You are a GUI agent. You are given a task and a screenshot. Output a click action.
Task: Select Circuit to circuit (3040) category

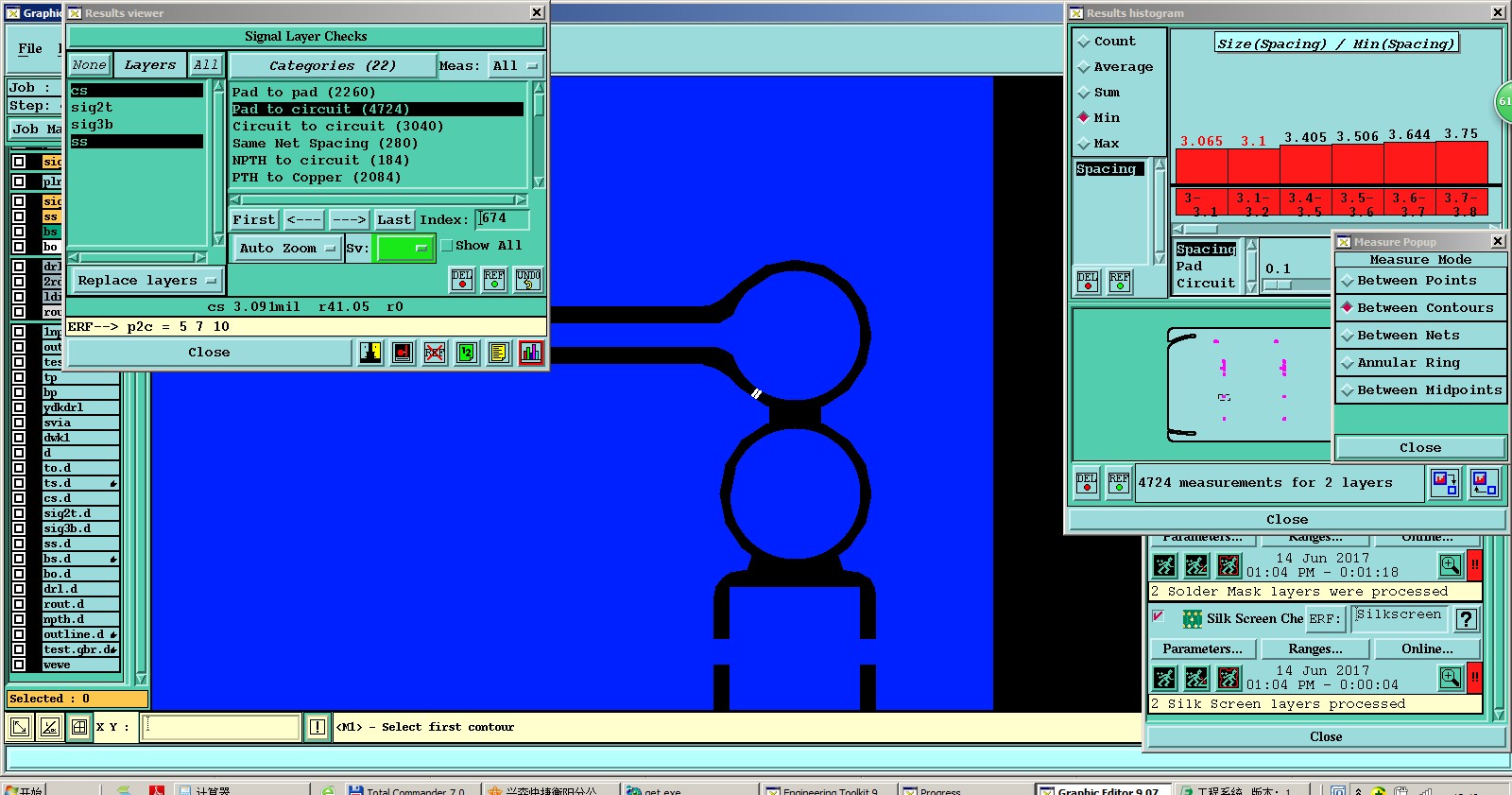pos(378,126)
